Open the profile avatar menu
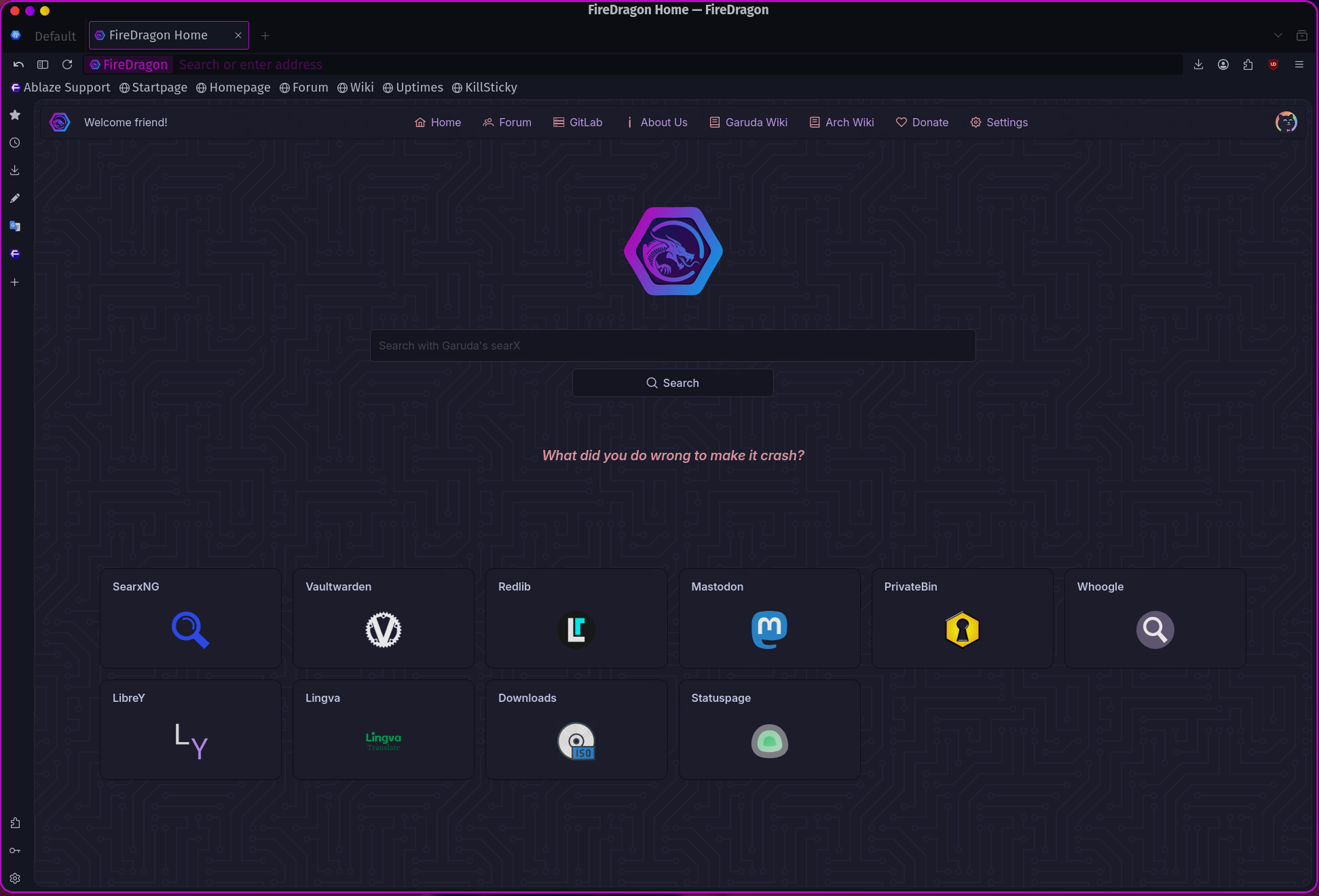Image resolution: width=1319 pixels, height=896 pixels. coord(1286,122)
